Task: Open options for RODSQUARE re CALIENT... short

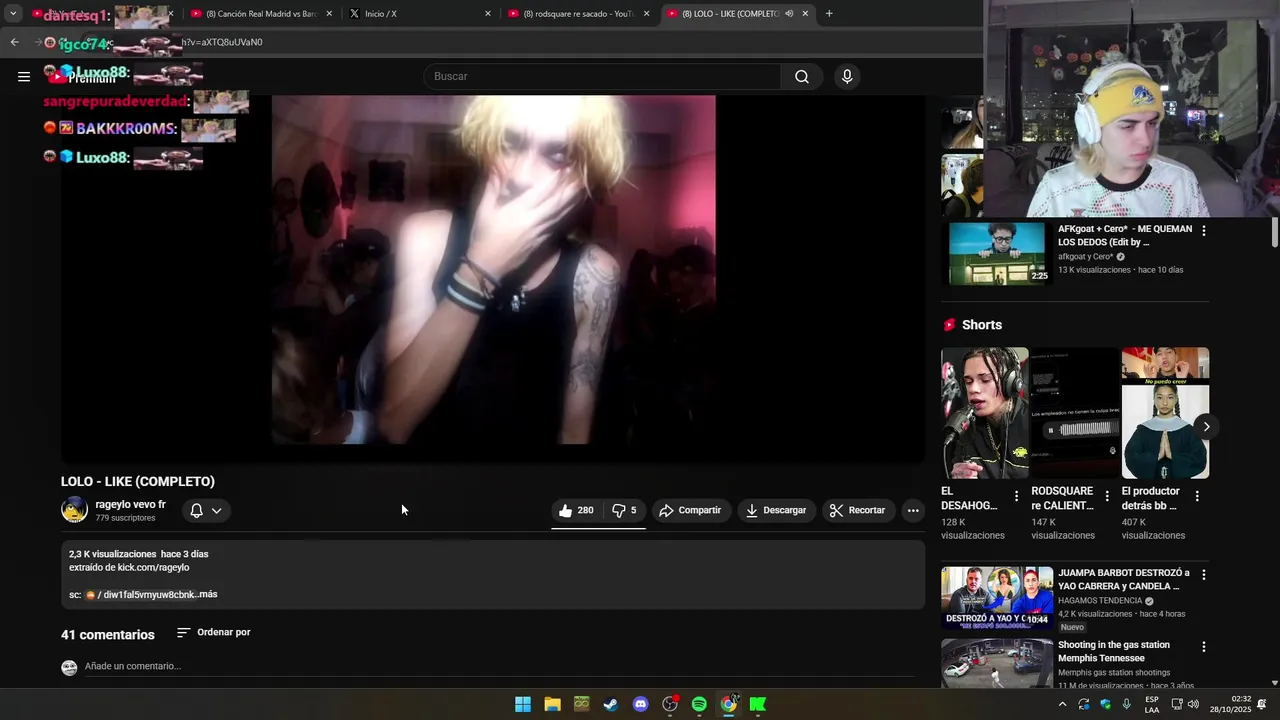Action: click(1107, 497)
